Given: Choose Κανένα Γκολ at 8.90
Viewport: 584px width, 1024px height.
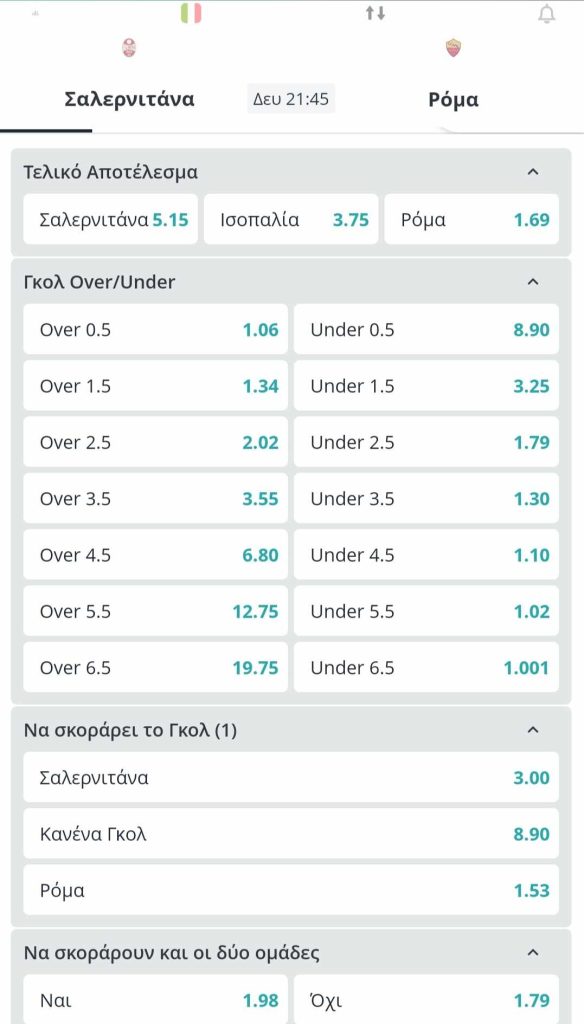Looking at the screenshot, I should 291,834.
